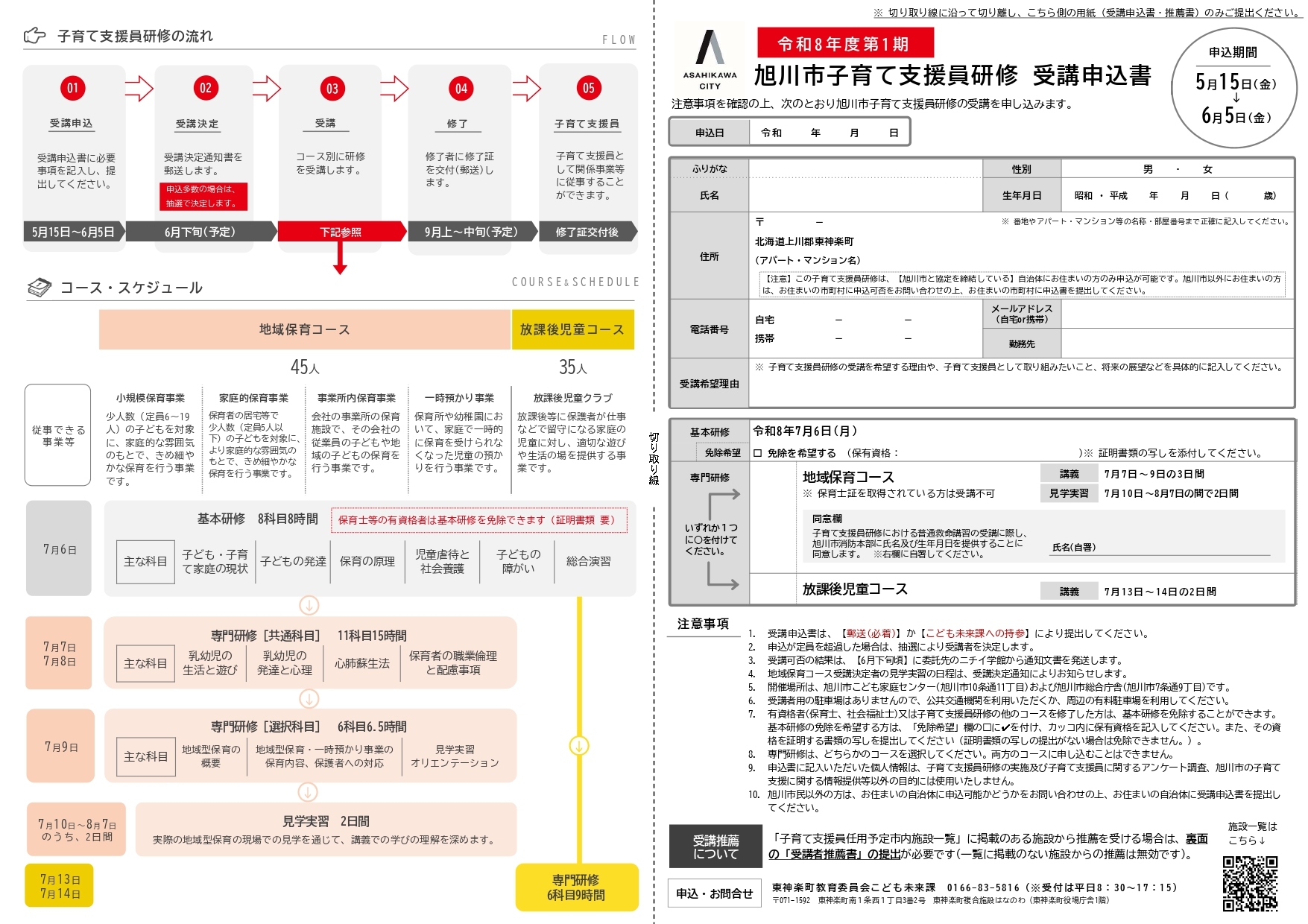Select the red 01 step circle

pyautogui.click(x=72, y=88)
